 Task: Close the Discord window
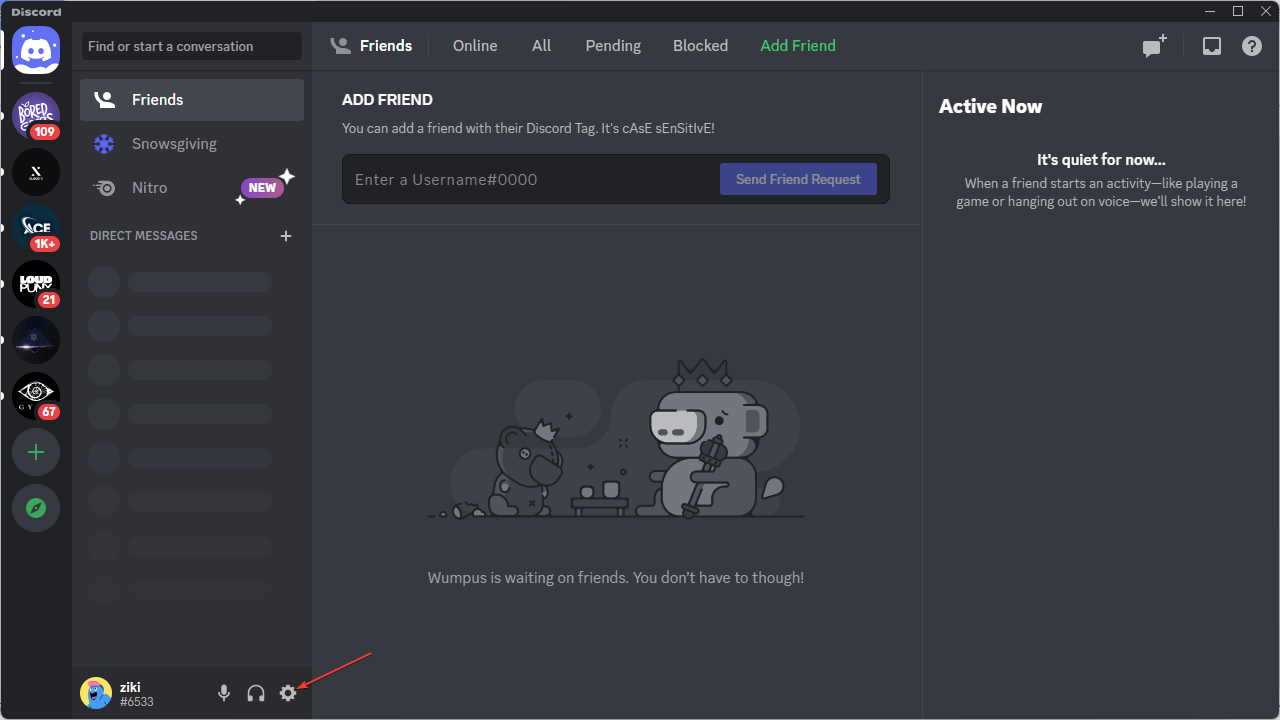tap(1265, 11)
